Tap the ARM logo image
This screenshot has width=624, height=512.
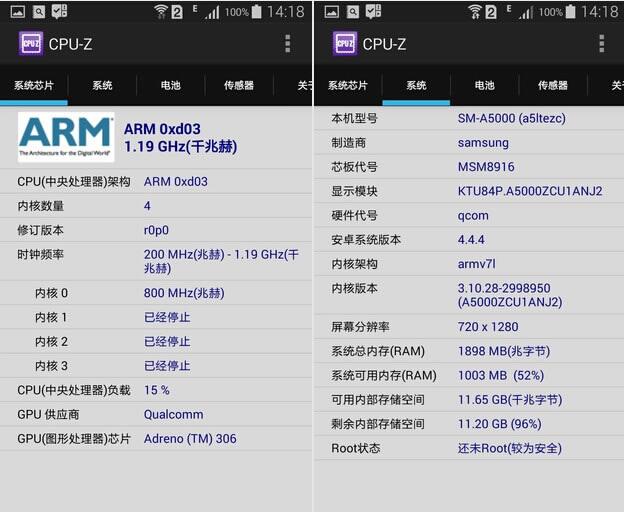pos(66,137)
